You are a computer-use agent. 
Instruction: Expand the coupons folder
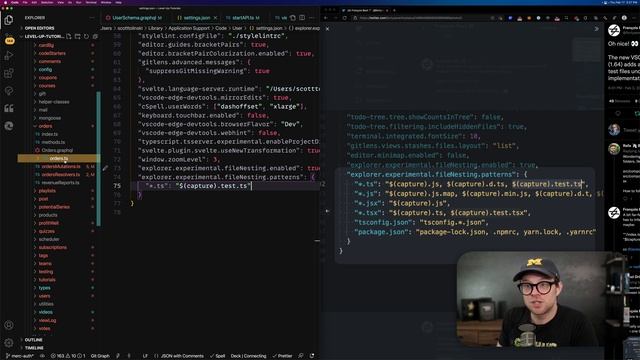[x=48, y=78]
